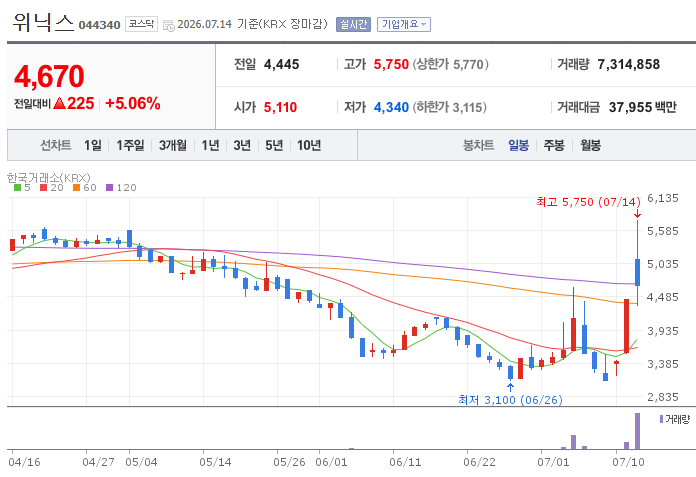696x477 pixels.
Task: Click the low price value 4,340
Action: click(x=391, y=107)
